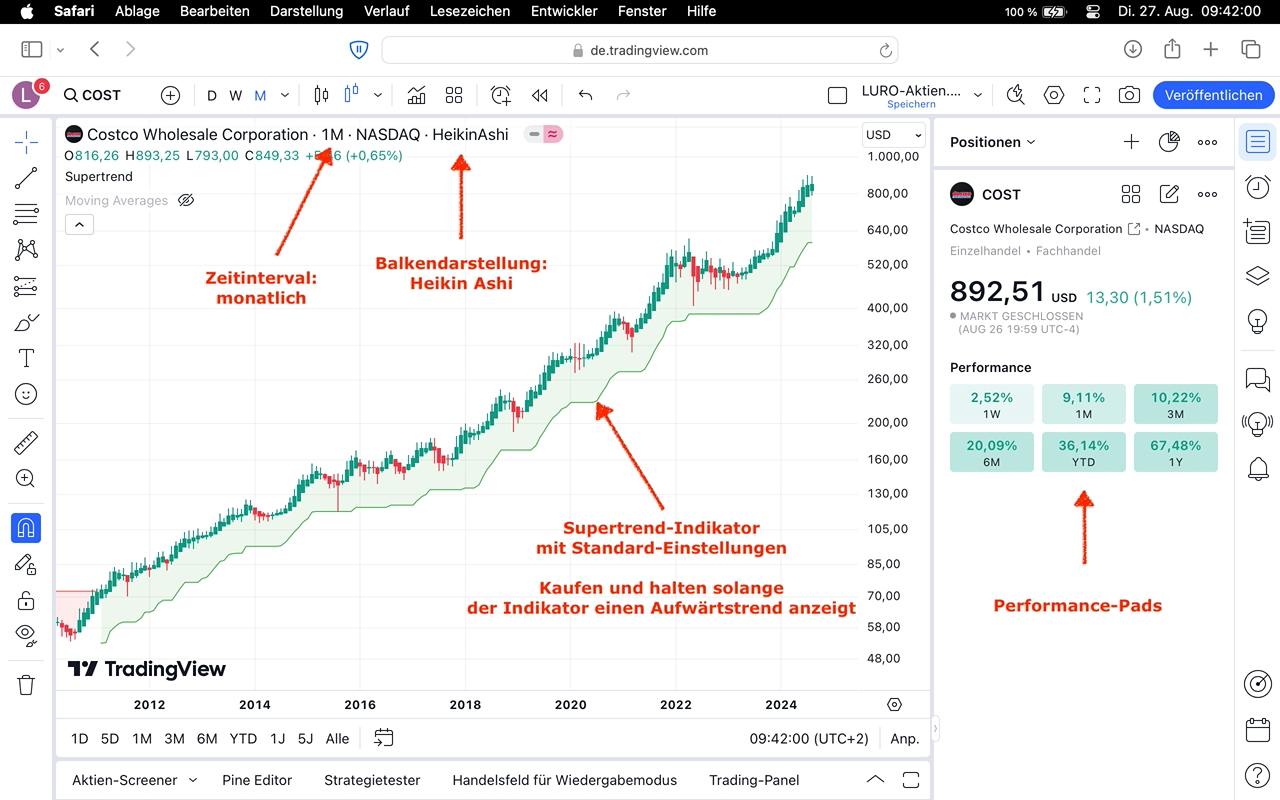Select the YTD time range button

pyautogui.click(x=243, y=739)
